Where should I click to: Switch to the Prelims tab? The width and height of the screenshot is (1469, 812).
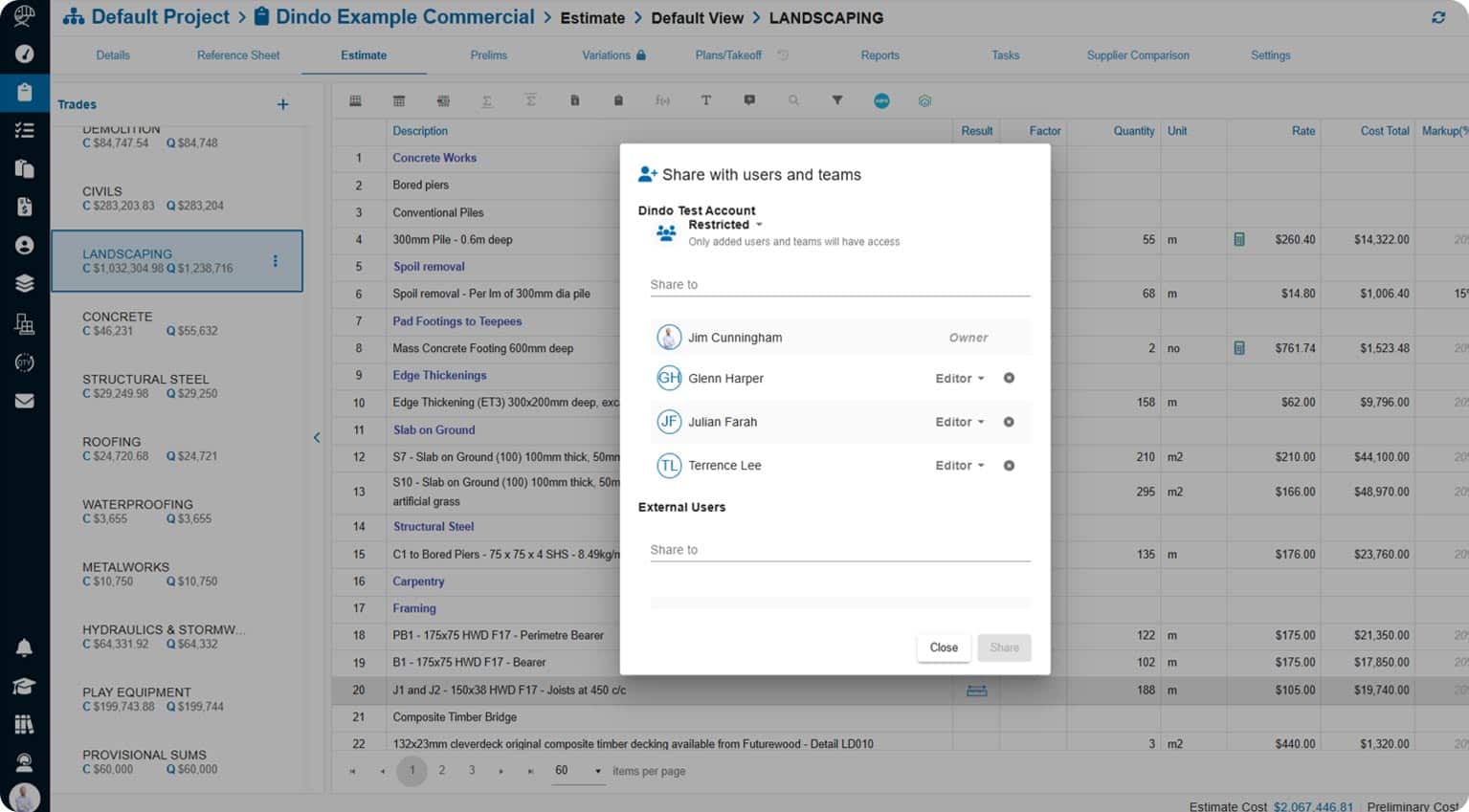tap(488, 55)
